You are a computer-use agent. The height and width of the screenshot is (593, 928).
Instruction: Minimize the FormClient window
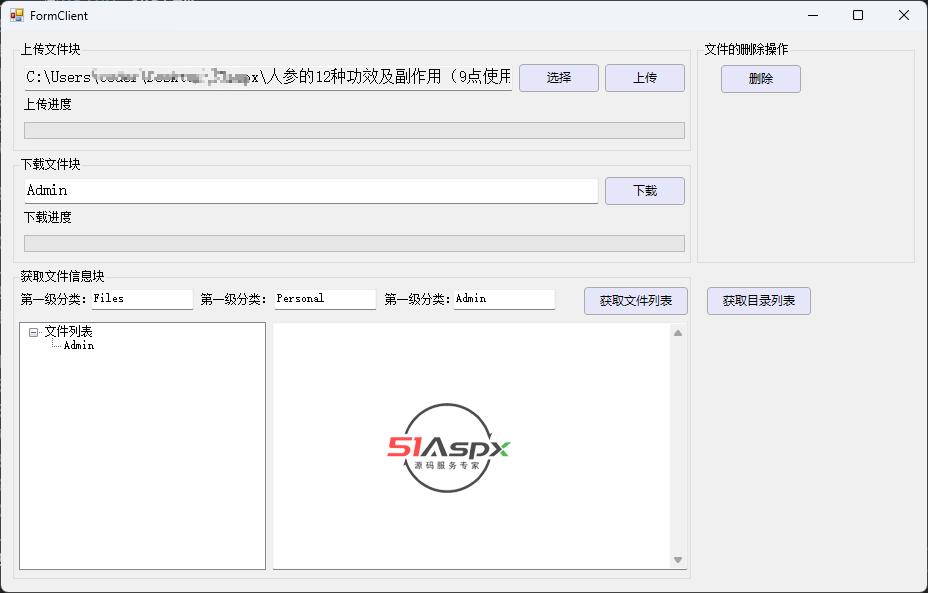pos(813,15)
